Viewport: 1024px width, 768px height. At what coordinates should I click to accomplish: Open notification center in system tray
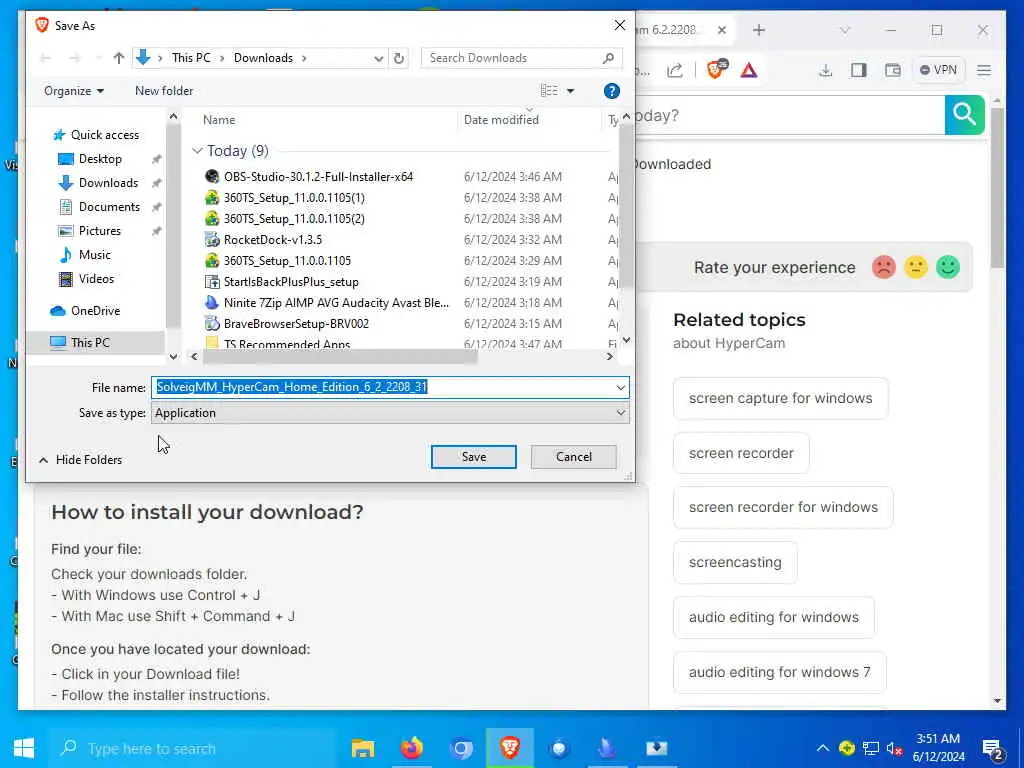(x=992, y=749)
